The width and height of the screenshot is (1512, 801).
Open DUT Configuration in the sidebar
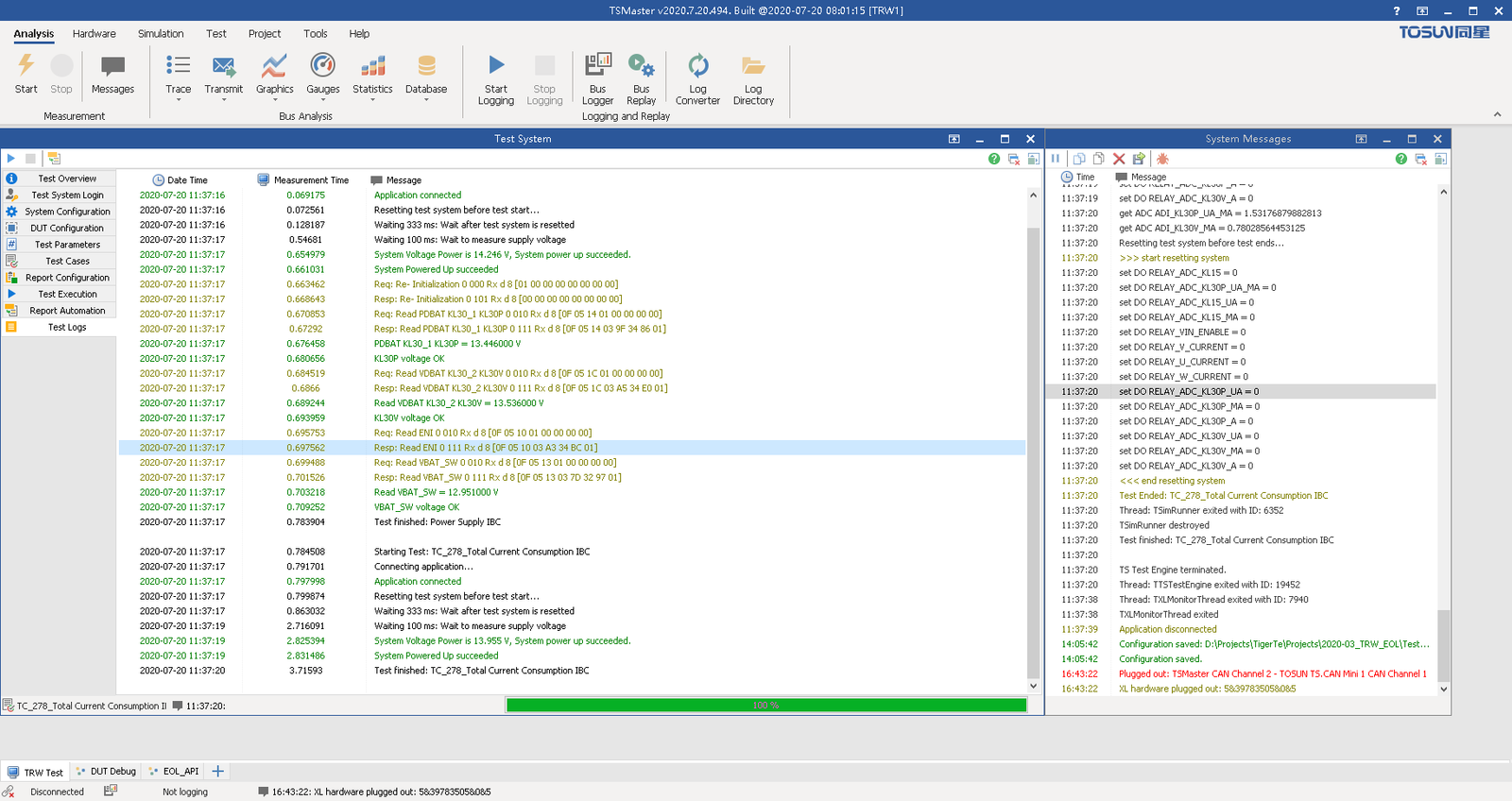point(60,228)
